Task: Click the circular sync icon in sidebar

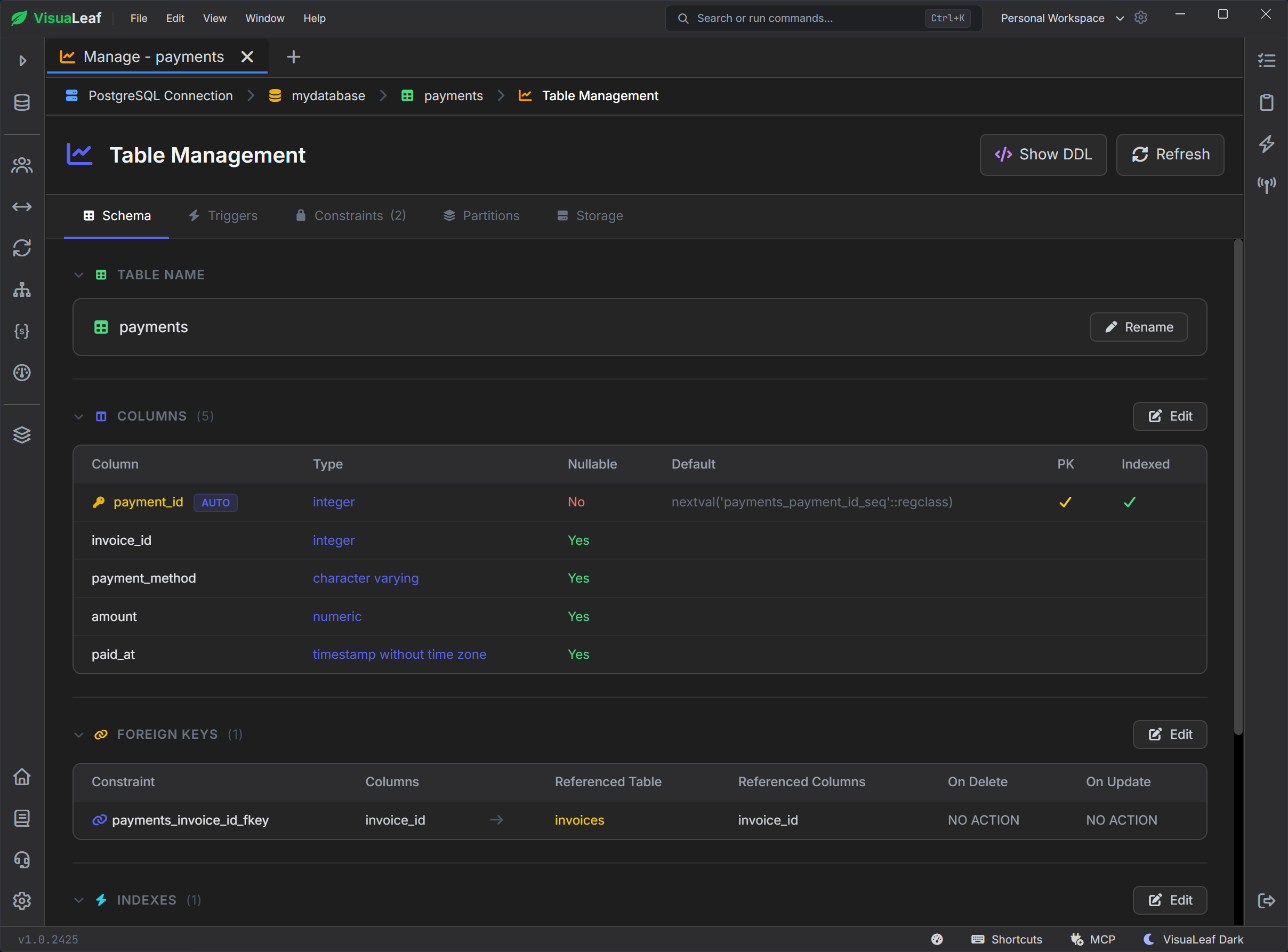Action: (22, 248)
